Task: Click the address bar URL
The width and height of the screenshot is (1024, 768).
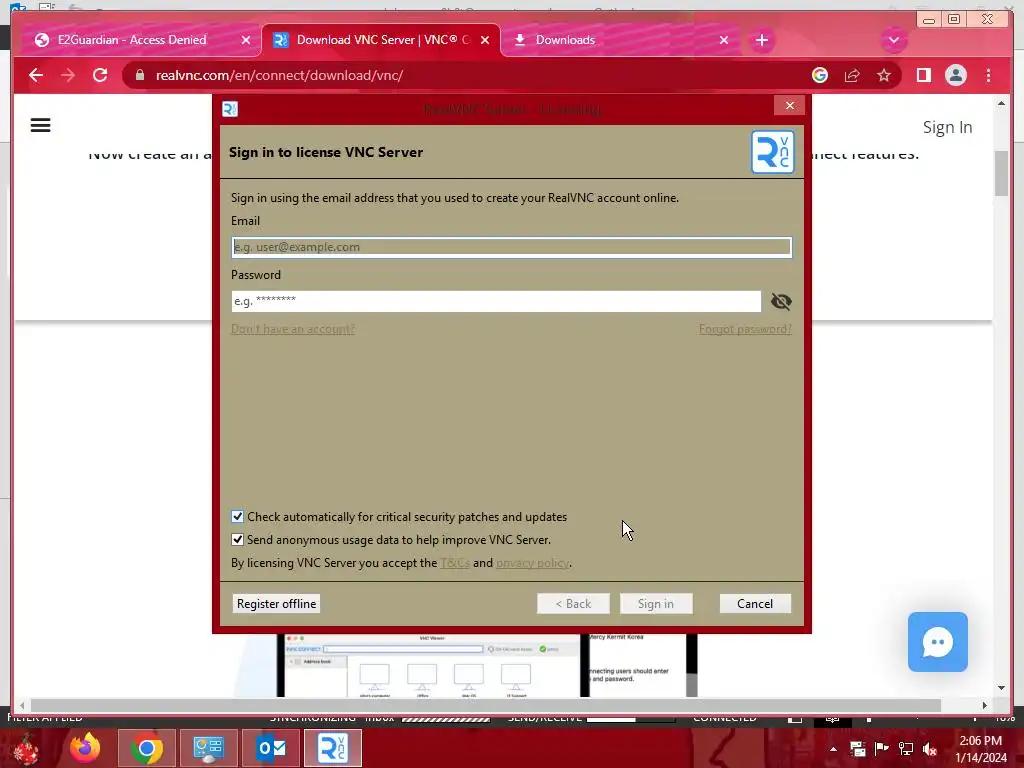Action: point(280,75)
